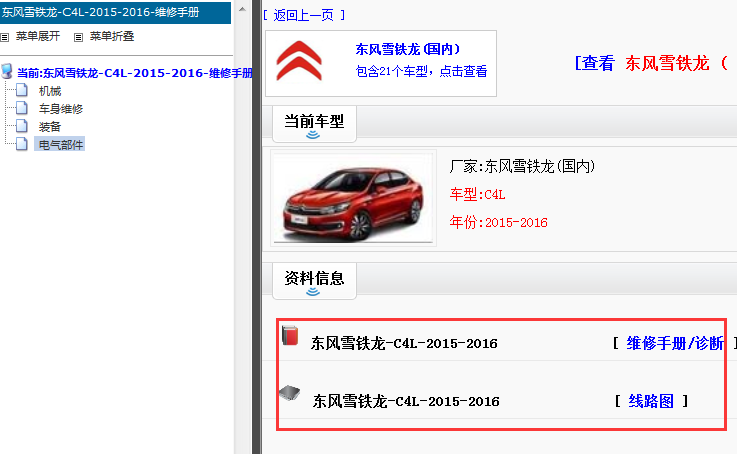Click the red C4L car thumbnail
The width and height of the screenshot is (737, 454).
coord(353,198)
